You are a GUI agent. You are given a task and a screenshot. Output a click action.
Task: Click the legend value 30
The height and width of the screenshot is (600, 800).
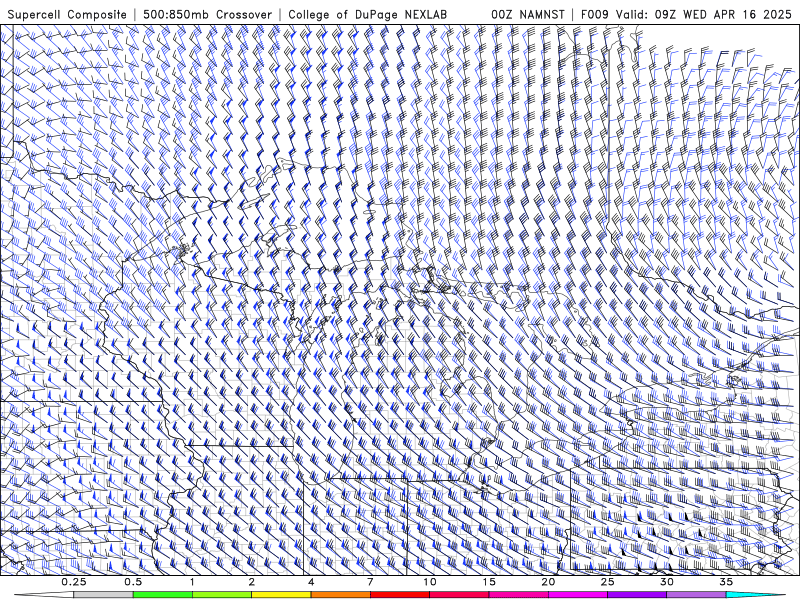[x=667, y=582]
